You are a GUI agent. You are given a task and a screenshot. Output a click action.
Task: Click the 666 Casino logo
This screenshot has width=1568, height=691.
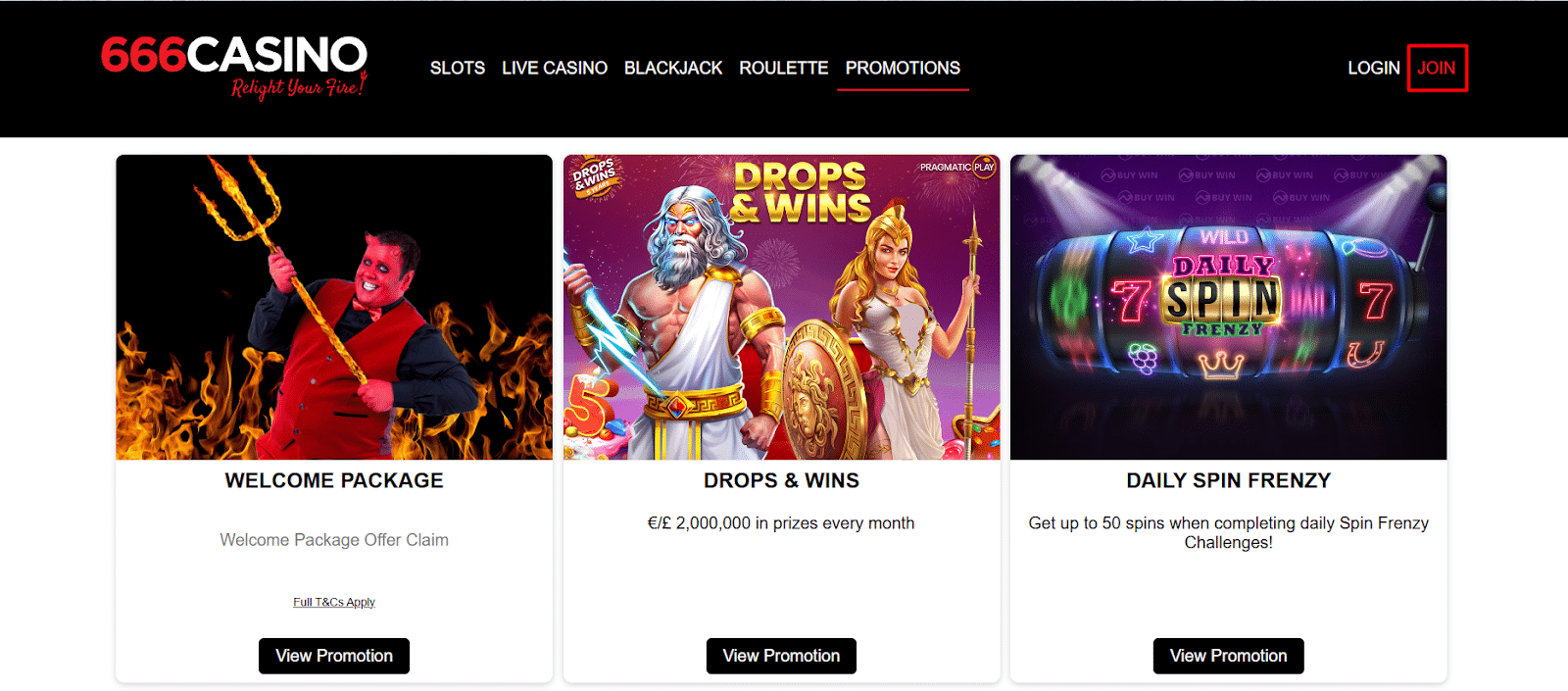pyautogui.click(x=234, y=67)
